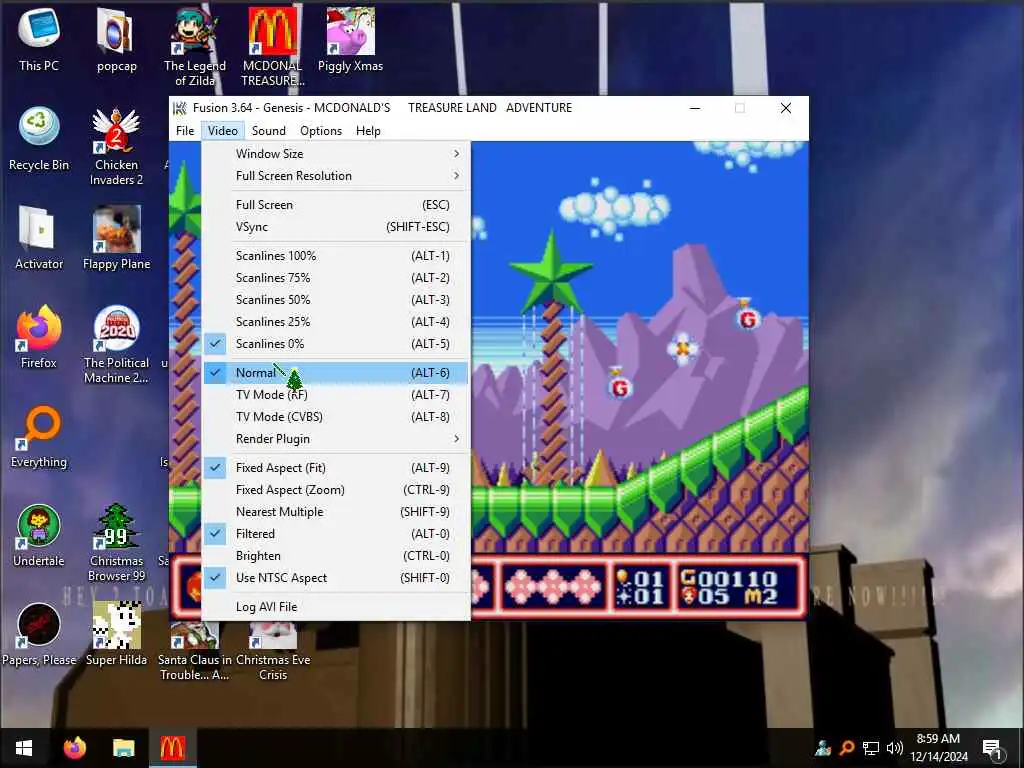
Task: Select Scanlines 50% option
Action: [336, 300]
